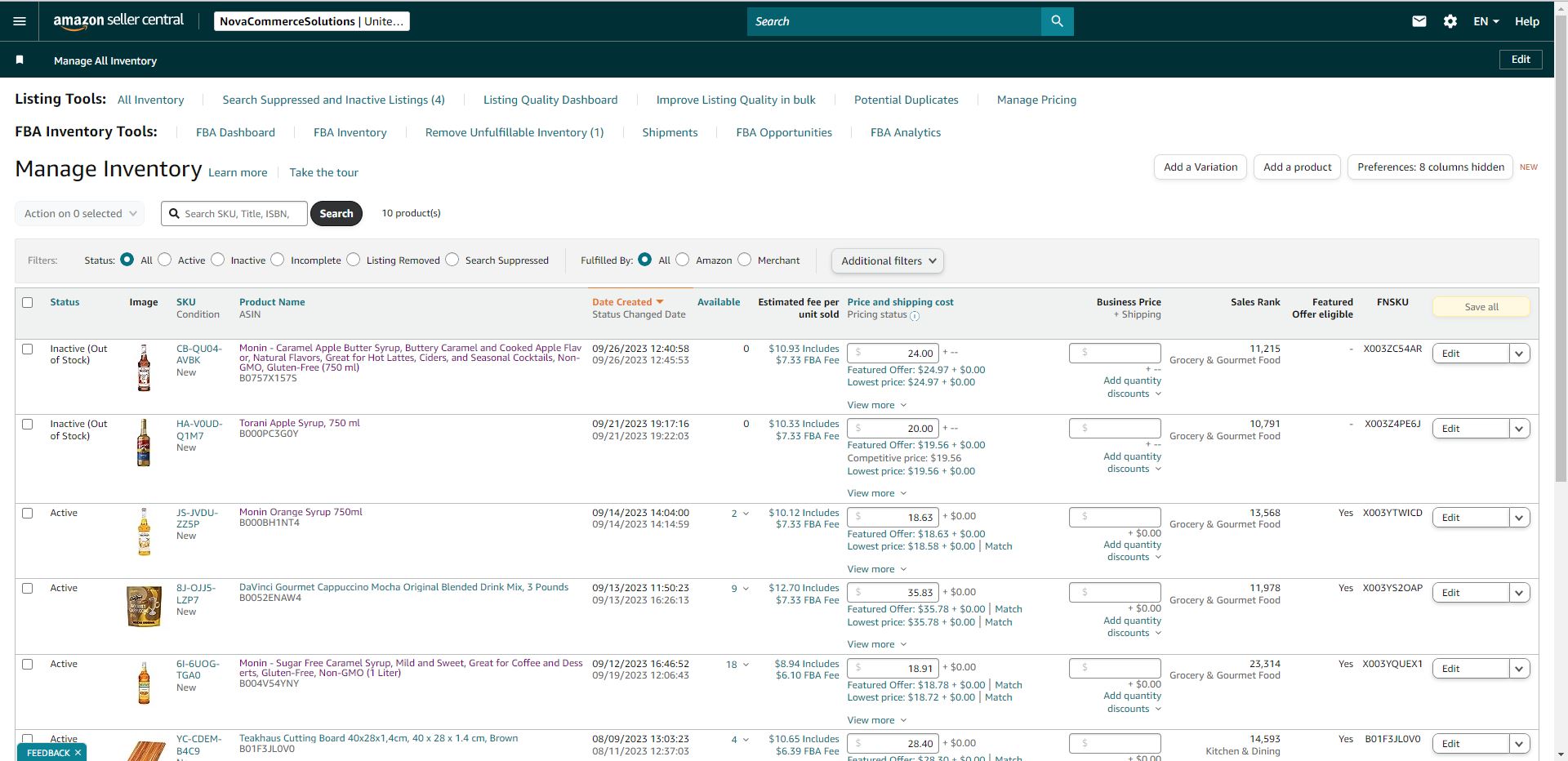Filter Fulfilled By Merchant radio
This screenshot has width=1568, height=761.
pos(745,260)
